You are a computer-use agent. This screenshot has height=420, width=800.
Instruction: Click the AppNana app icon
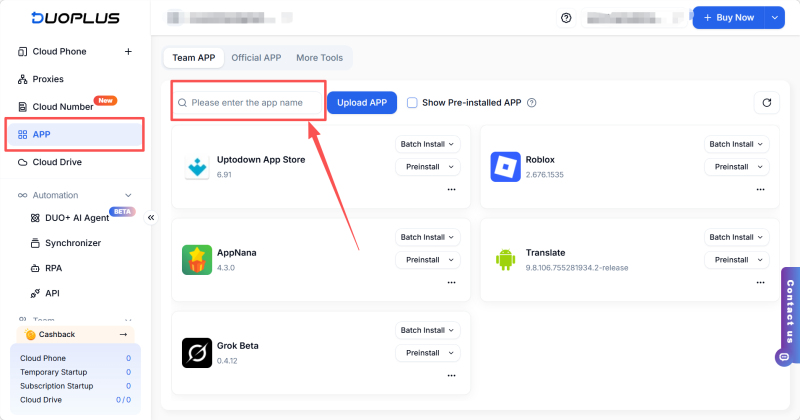click(197, 260)
